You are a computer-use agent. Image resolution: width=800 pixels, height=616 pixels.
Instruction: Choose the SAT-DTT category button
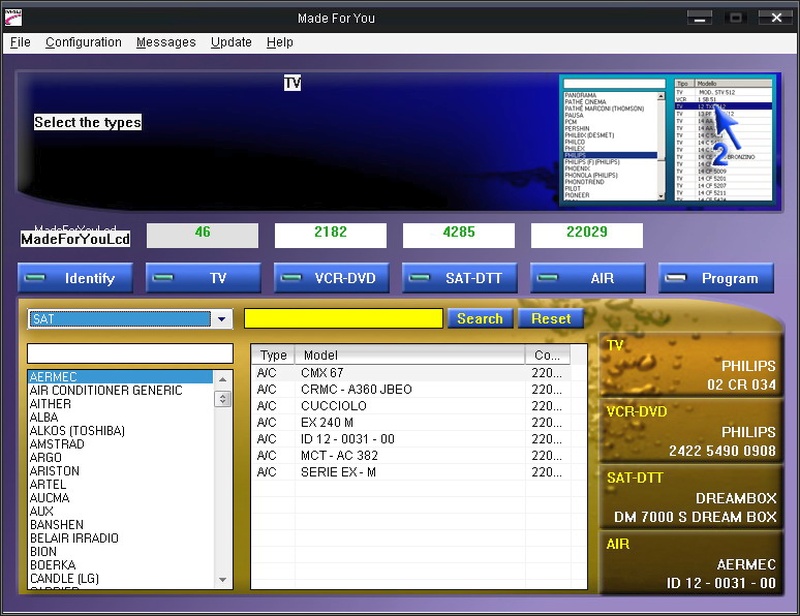459,278
